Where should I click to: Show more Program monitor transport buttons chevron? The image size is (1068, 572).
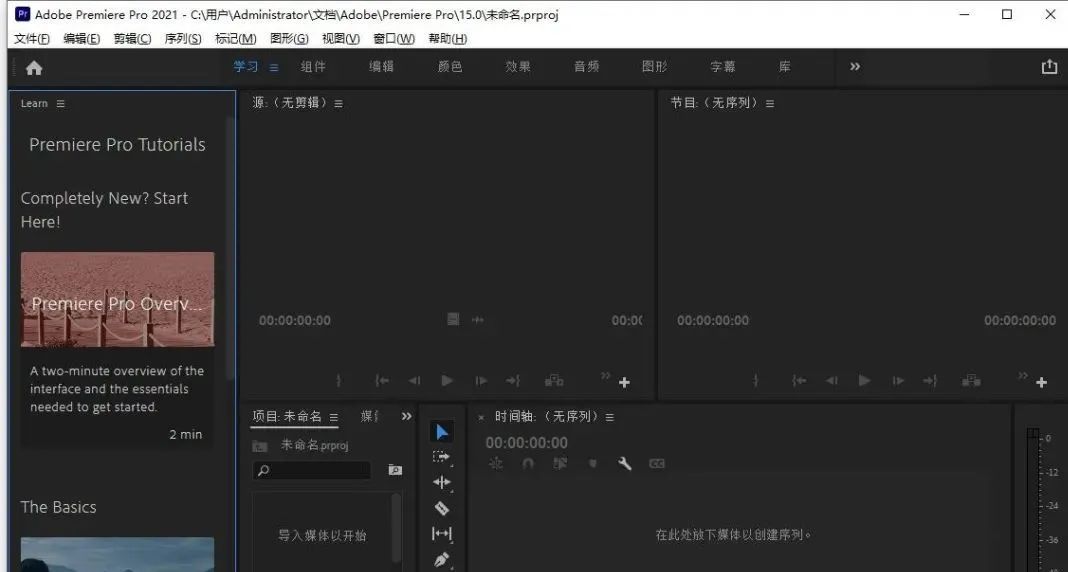coord(1022,375)
